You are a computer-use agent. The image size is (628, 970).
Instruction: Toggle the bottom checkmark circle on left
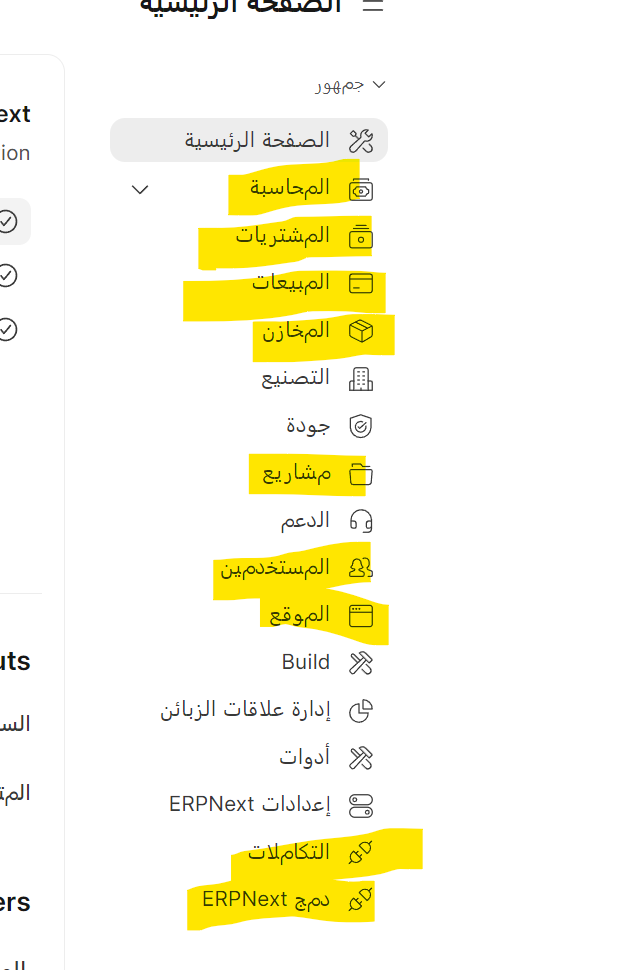7,329
